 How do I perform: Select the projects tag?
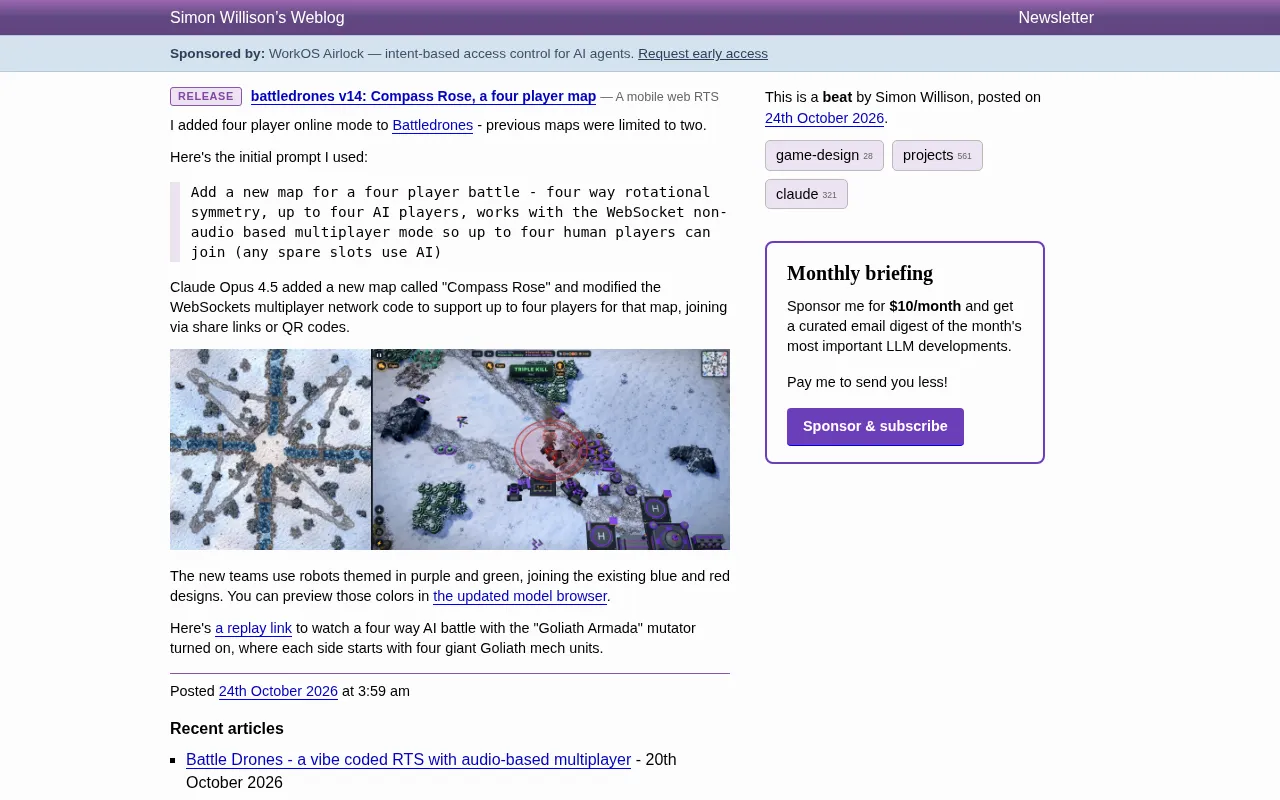click(x=937, y=156)
